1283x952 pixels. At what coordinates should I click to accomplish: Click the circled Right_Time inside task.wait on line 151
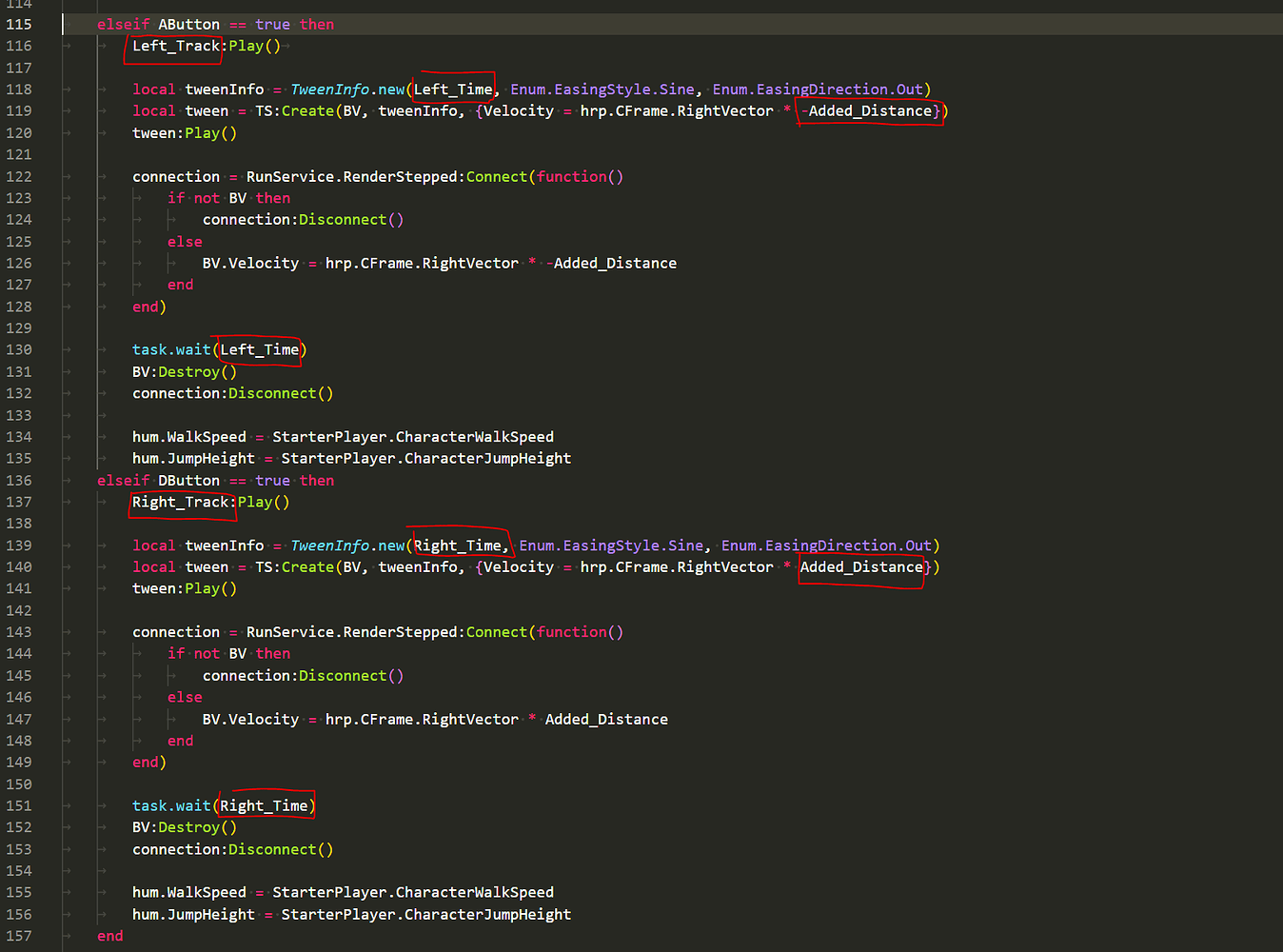pos(265,804)
